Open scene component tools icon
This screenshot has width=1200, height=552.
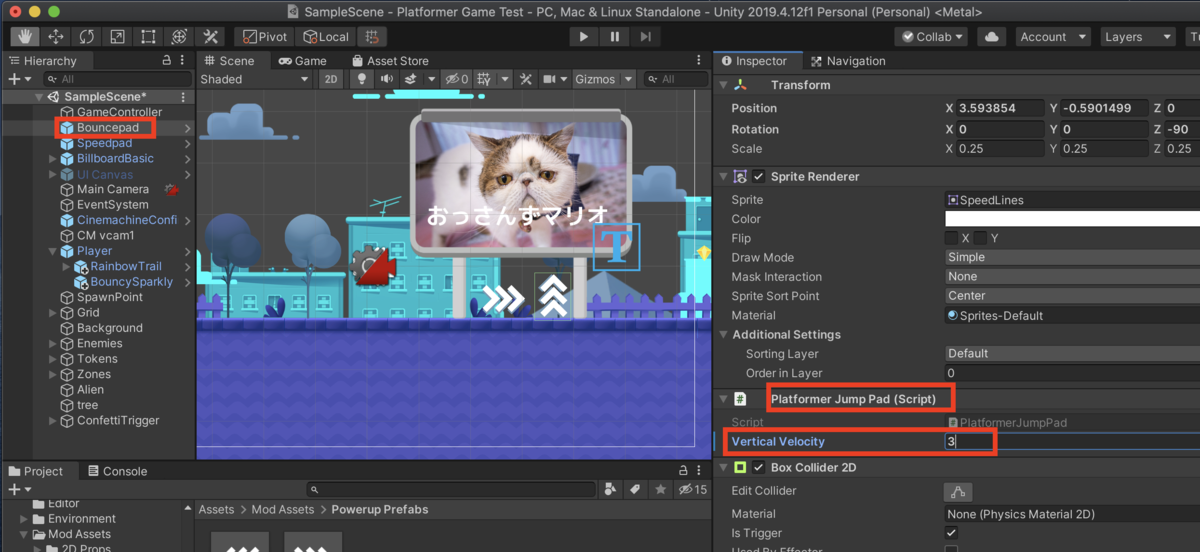click(526, 79)
